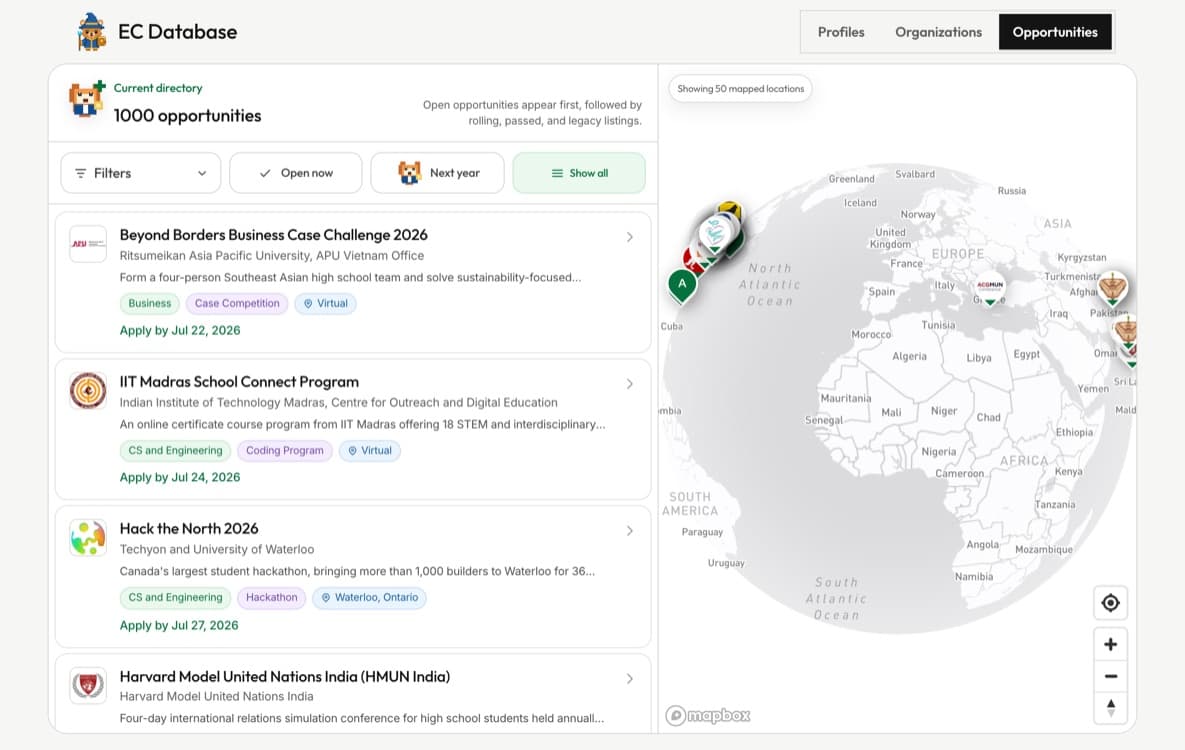
Task: Click Nigeria label on the globe map
Action: coord(939,451)
